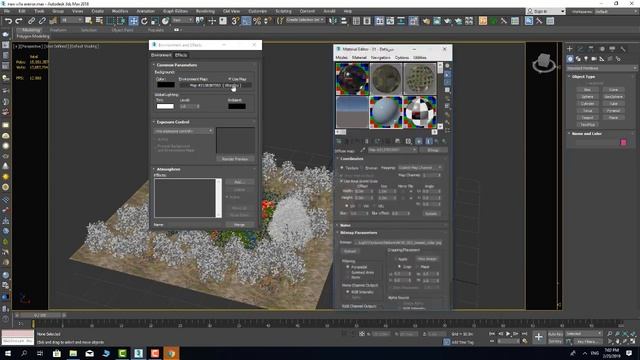Screen dimensions: 640x360
Task: Open the Sign In dropdown
Action: tap(546, 11)
